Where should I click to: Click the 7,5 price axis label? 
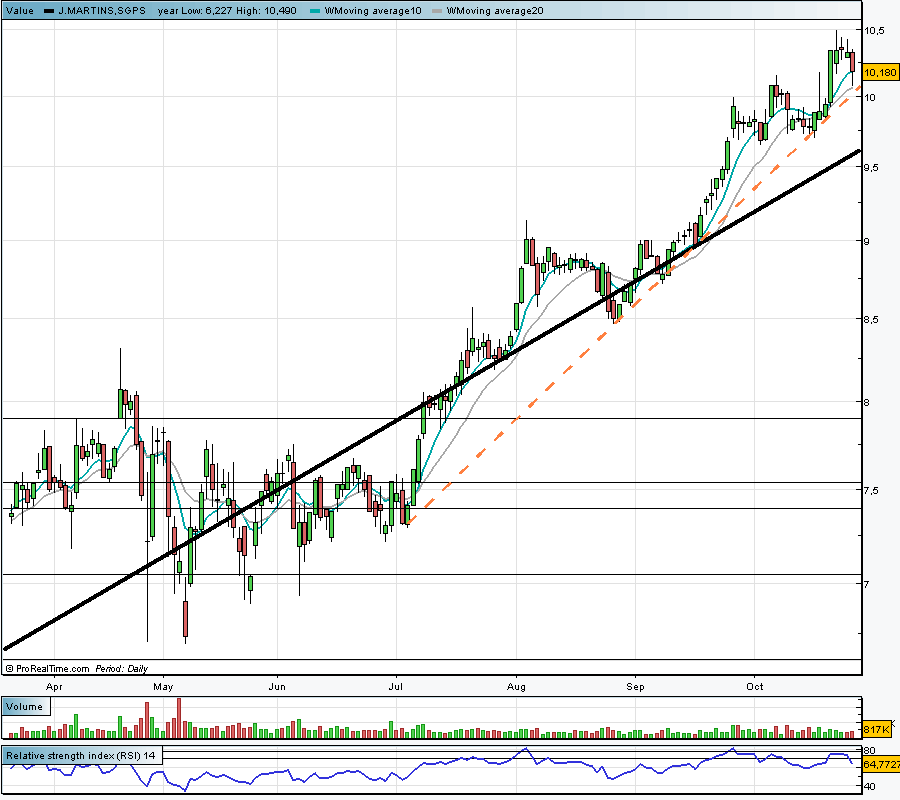(x=871, y=491)
